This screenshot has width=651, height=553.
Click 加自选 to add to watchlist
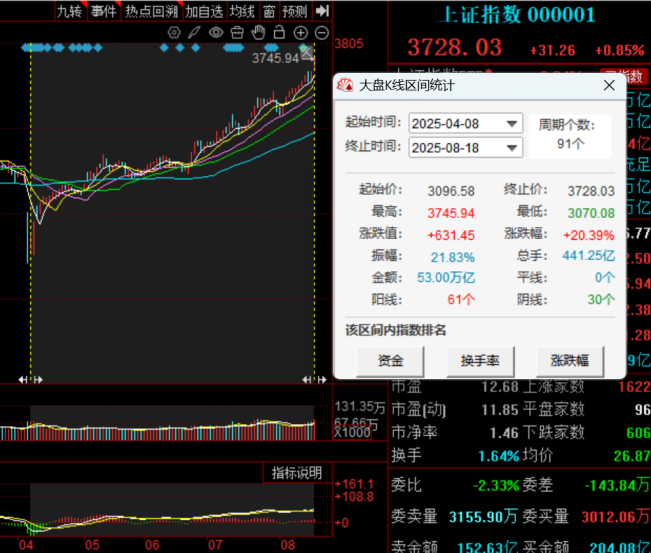pos(204,12)
